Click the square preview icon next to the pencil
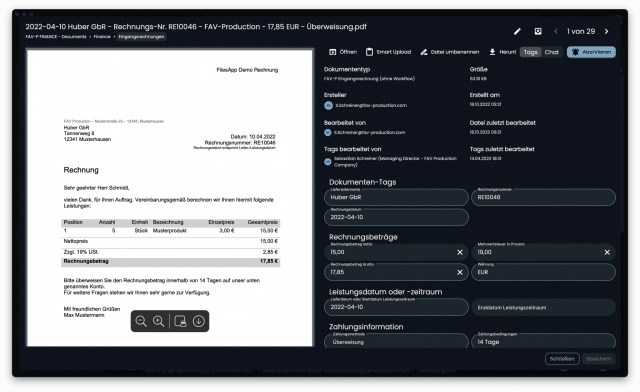 tap(538, 31)
